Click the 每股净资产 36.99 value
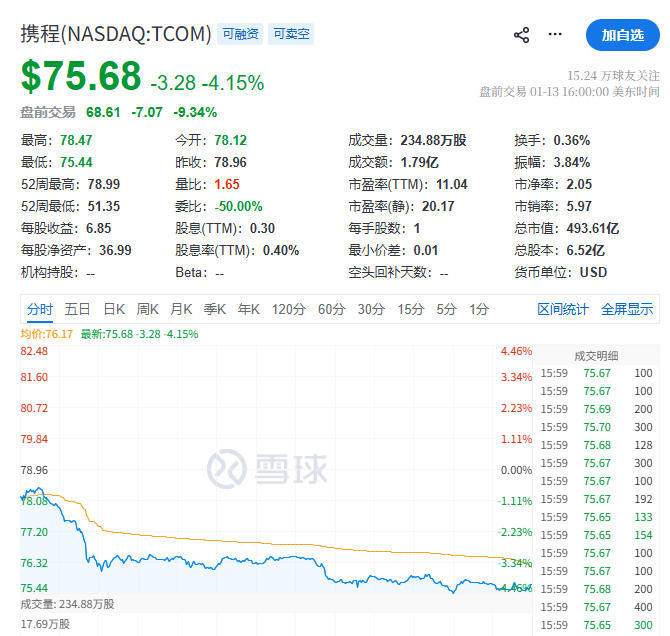This screenshot has height=636, width=670. pos(115,250)
